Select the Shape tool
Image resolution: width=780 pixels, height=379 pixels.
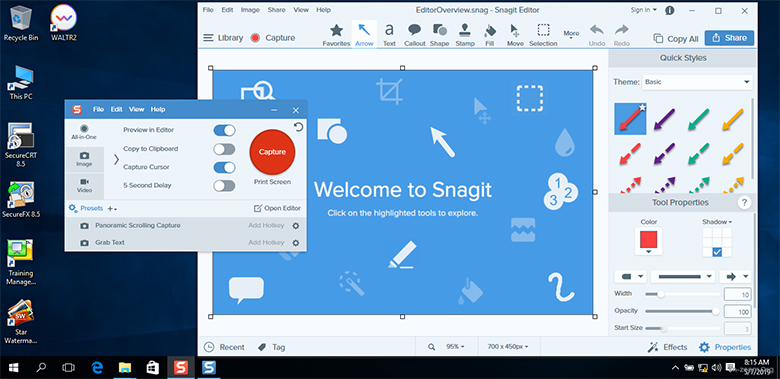click(x=439, y=34)
